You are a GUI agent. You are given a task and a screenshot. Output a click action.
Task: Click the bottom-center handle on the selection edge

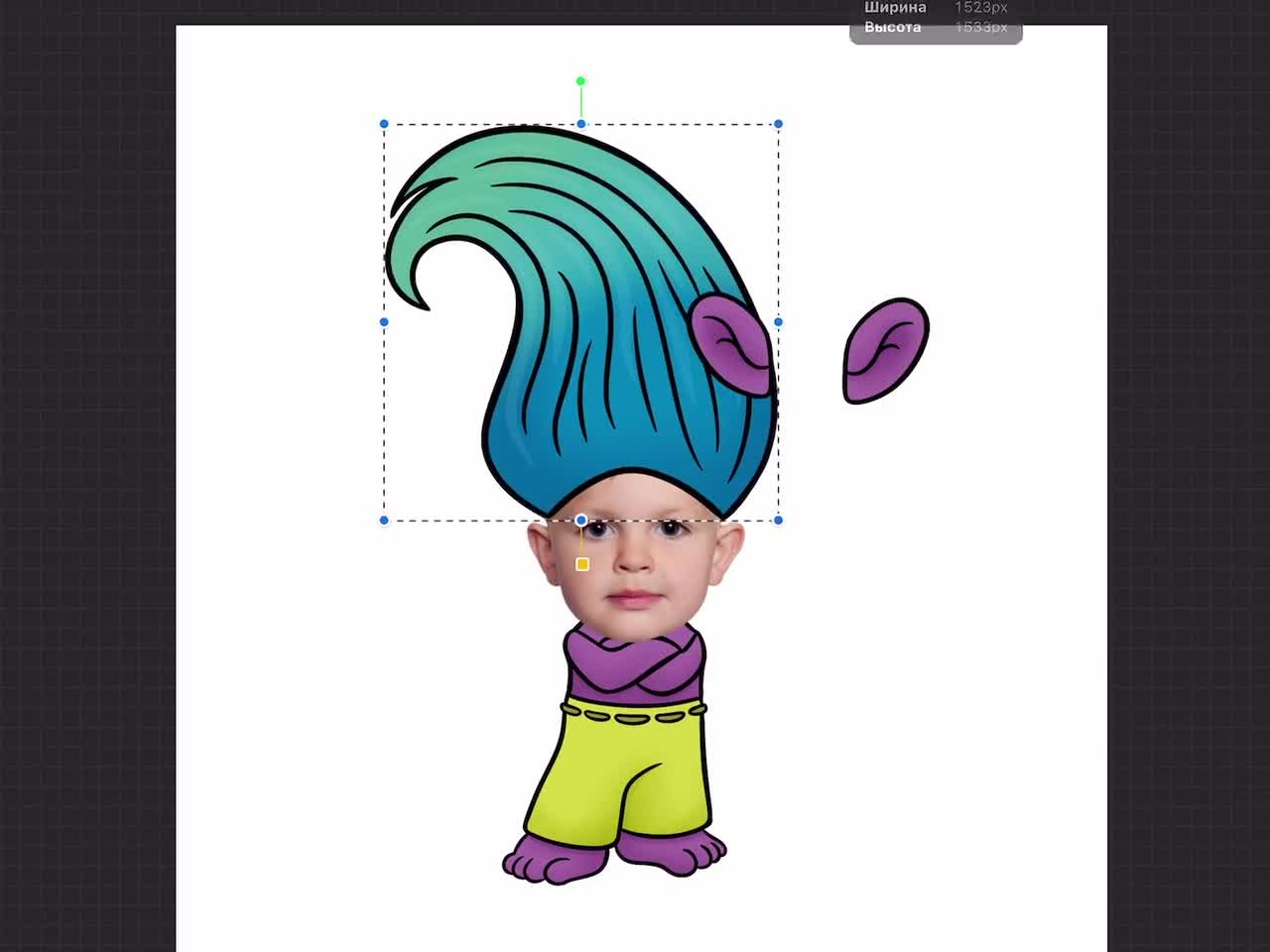(581, 519)
